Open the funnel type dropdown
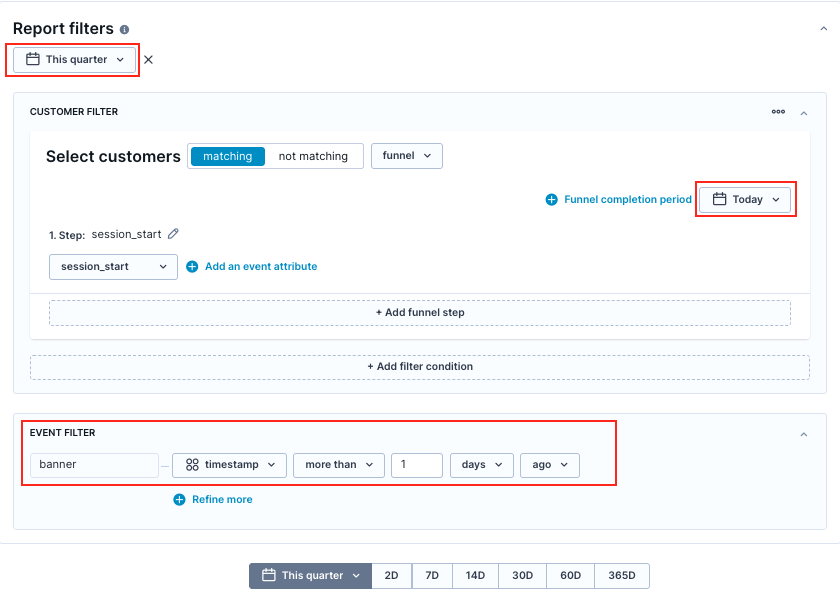 pos(407,156)
